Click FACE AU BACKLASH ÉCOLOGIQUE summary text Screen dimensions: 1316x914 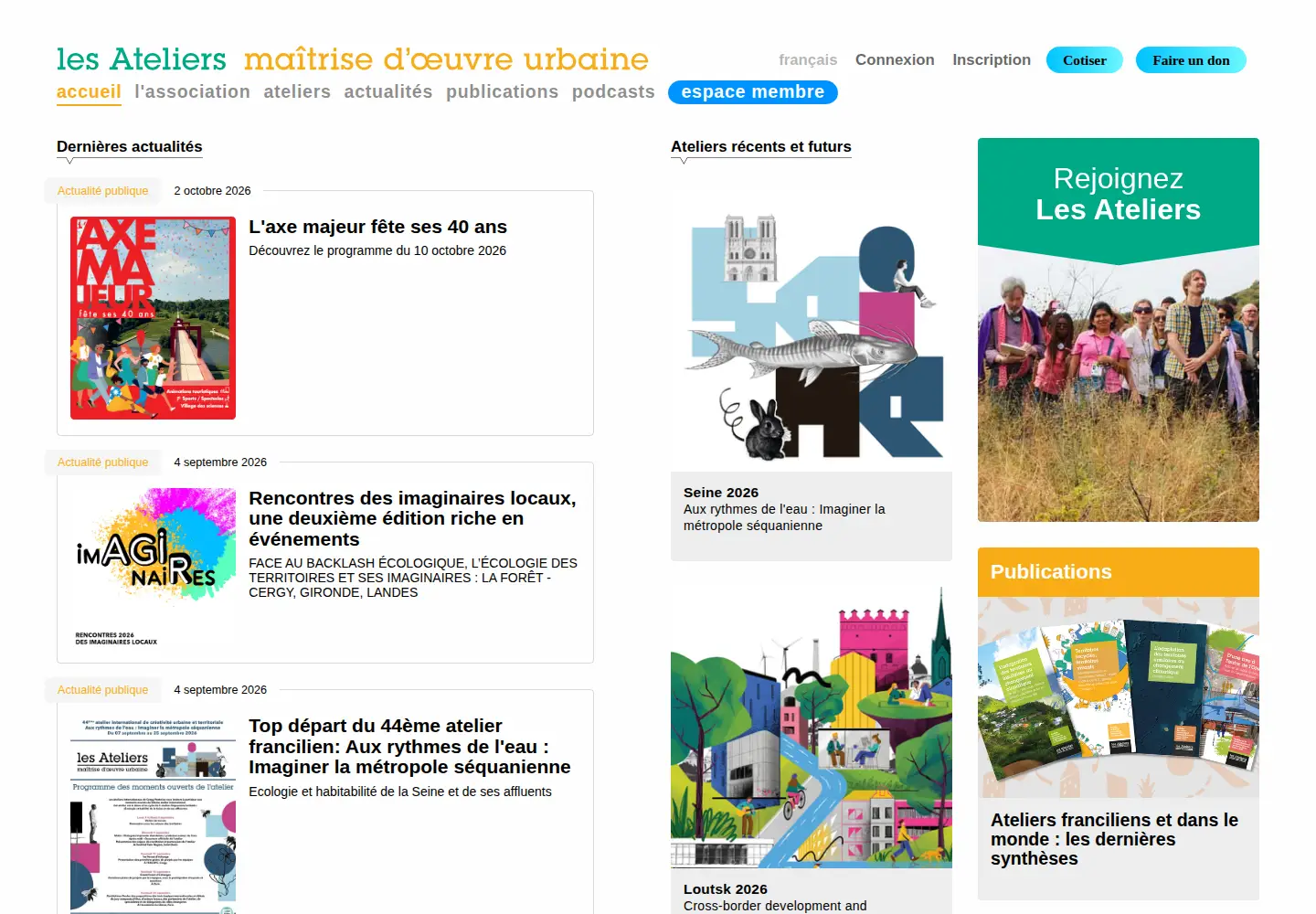(x=413, y=578)
